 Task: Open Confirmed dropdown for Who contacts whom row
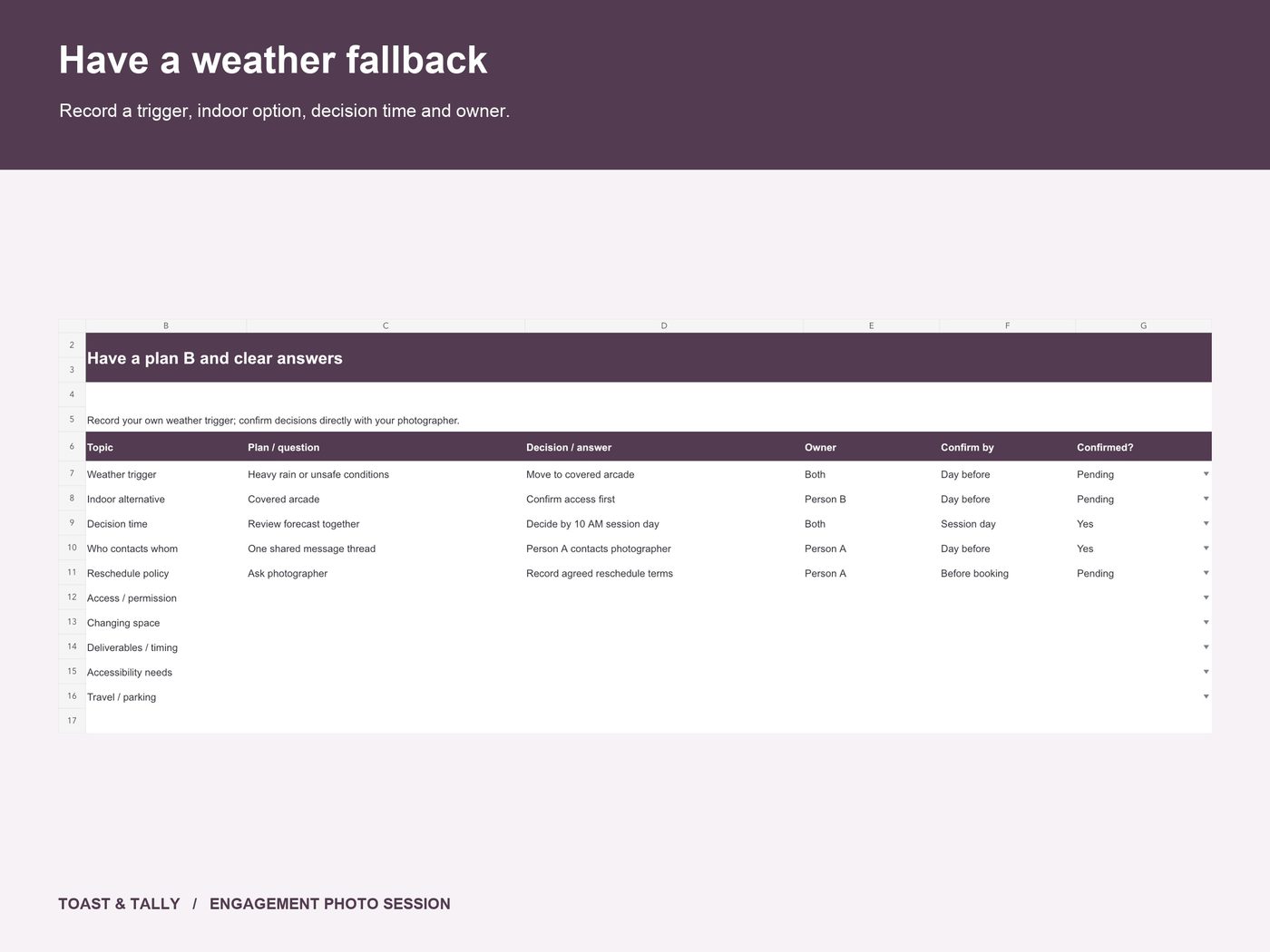pos(1206,548)
